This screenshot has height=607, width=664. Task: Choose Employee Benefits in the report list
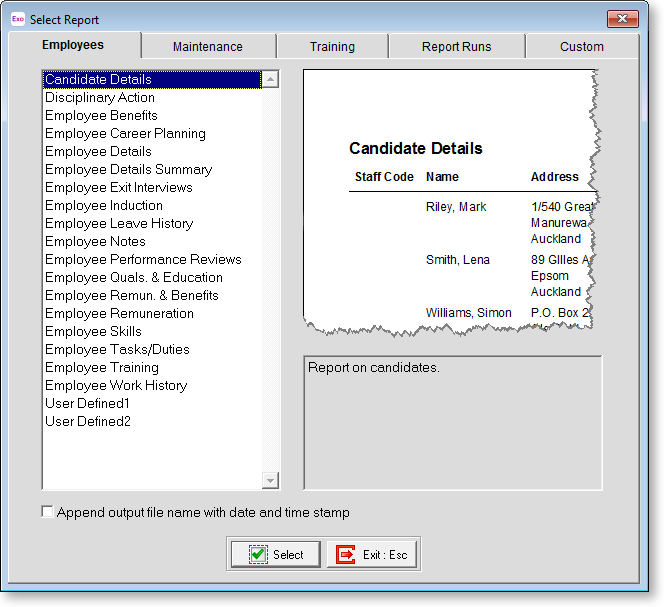[x=101, y=116]
